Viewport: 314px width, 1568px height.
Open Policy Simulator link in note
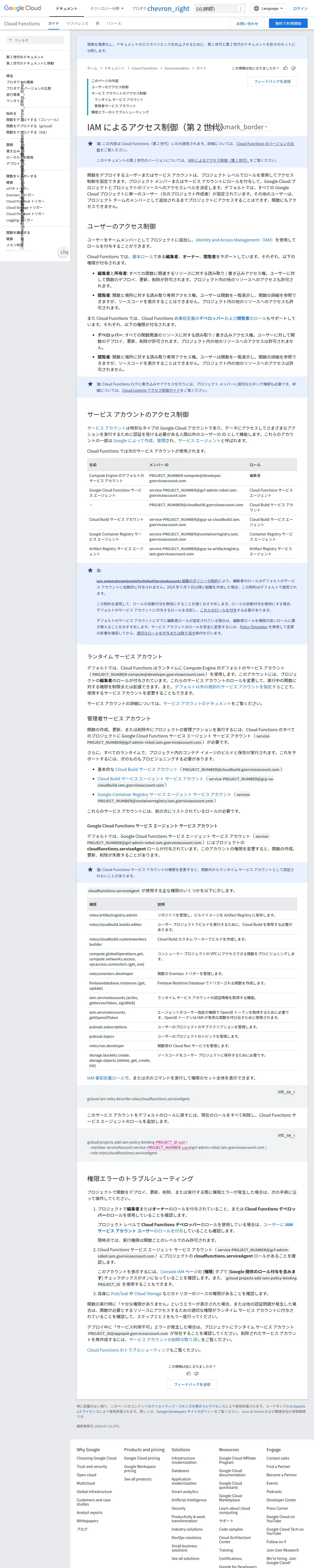tap(254, 626)
